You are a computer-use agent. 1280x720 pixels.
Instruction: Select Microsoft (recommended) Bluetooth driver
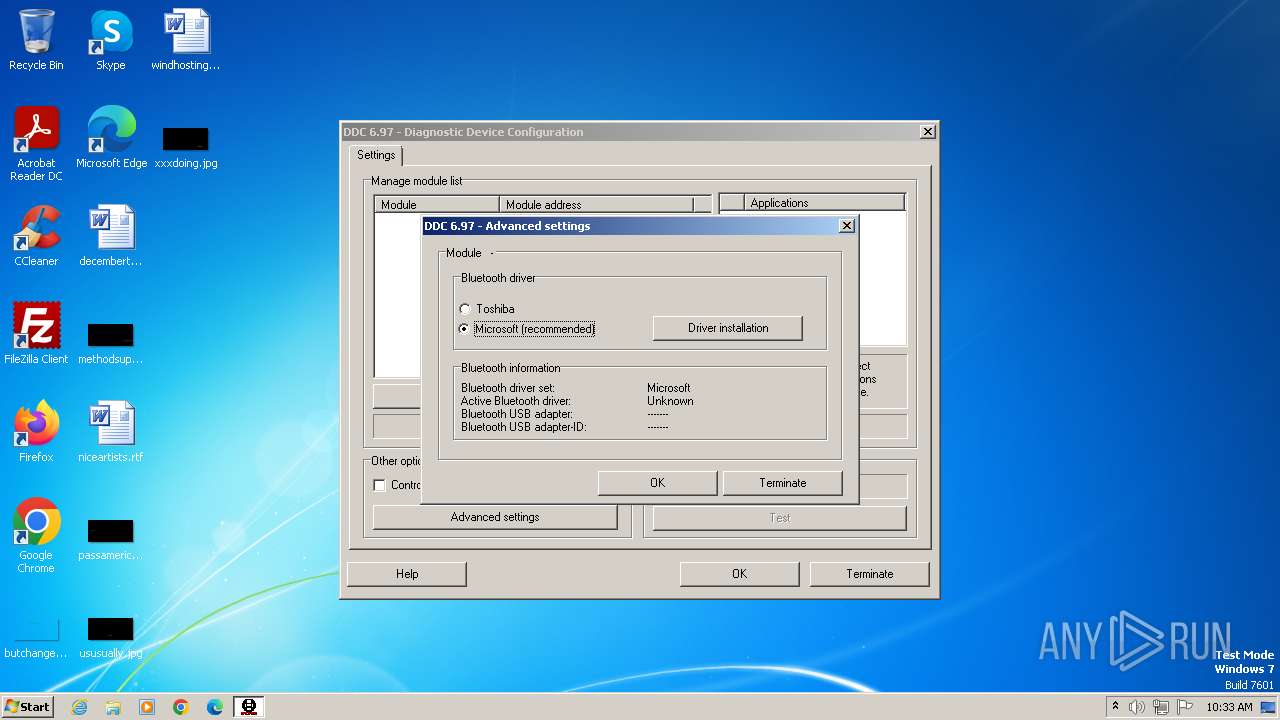(527, 329)
